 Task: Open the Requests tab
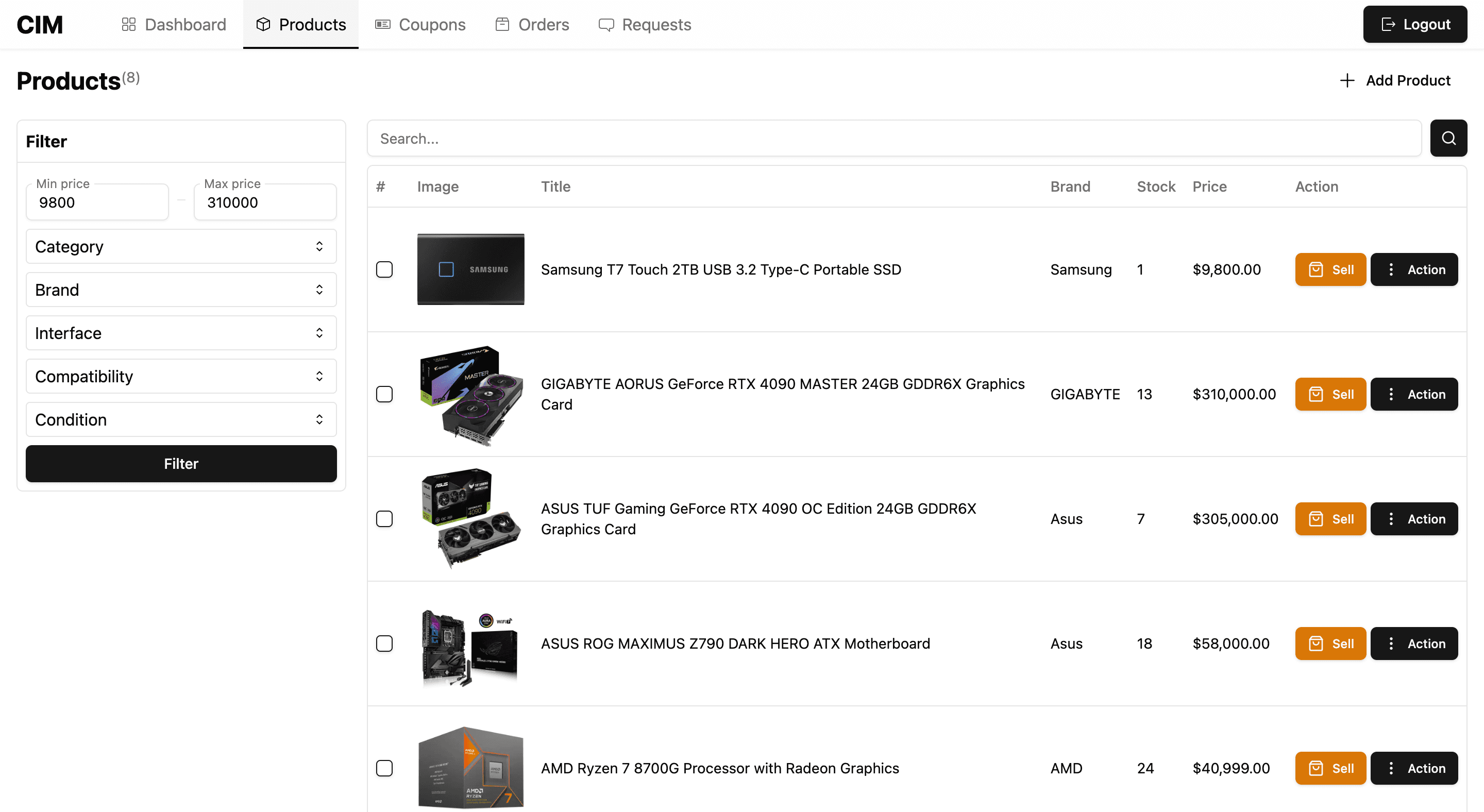(645, 25)
